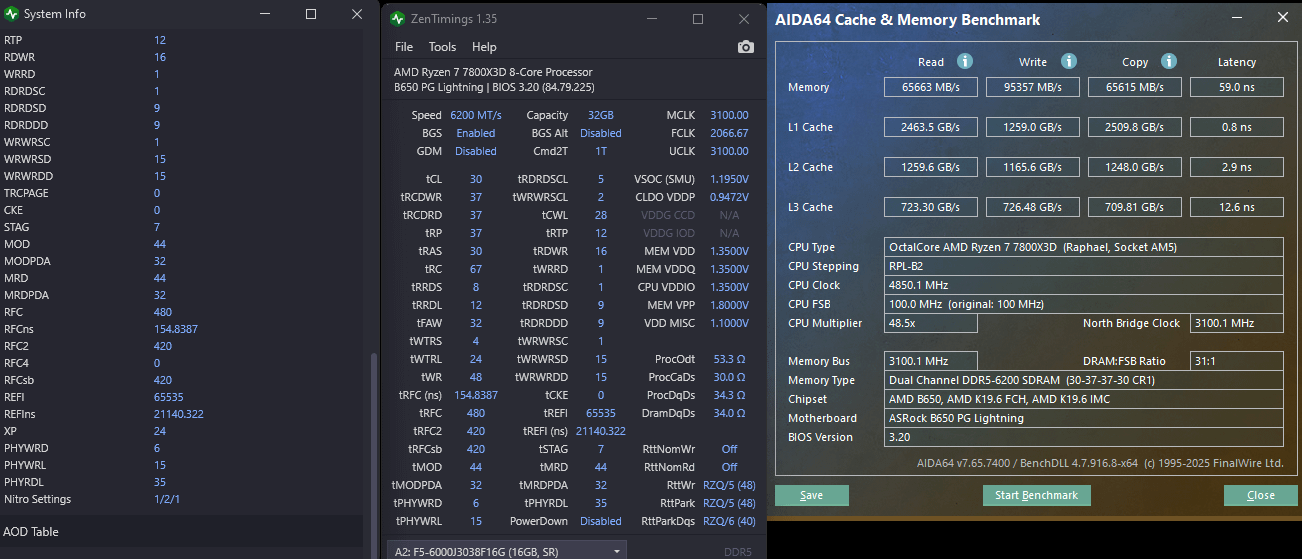Viewport: 1302px width, 559px height.
Task: Open the Tools menu in ZenTimings
Action: point(442,47)
